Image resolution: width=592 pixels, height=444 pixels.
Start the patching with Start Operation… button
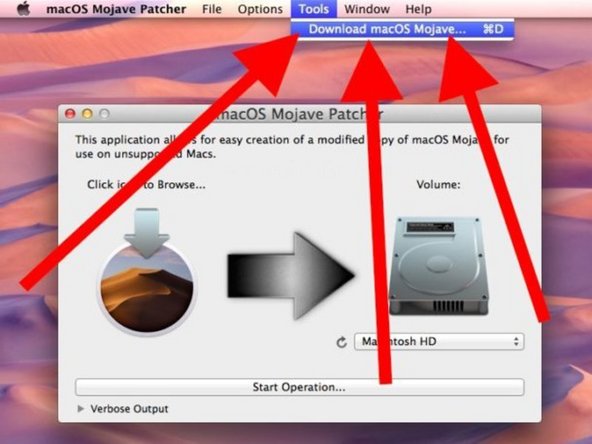tap(299, 387)
